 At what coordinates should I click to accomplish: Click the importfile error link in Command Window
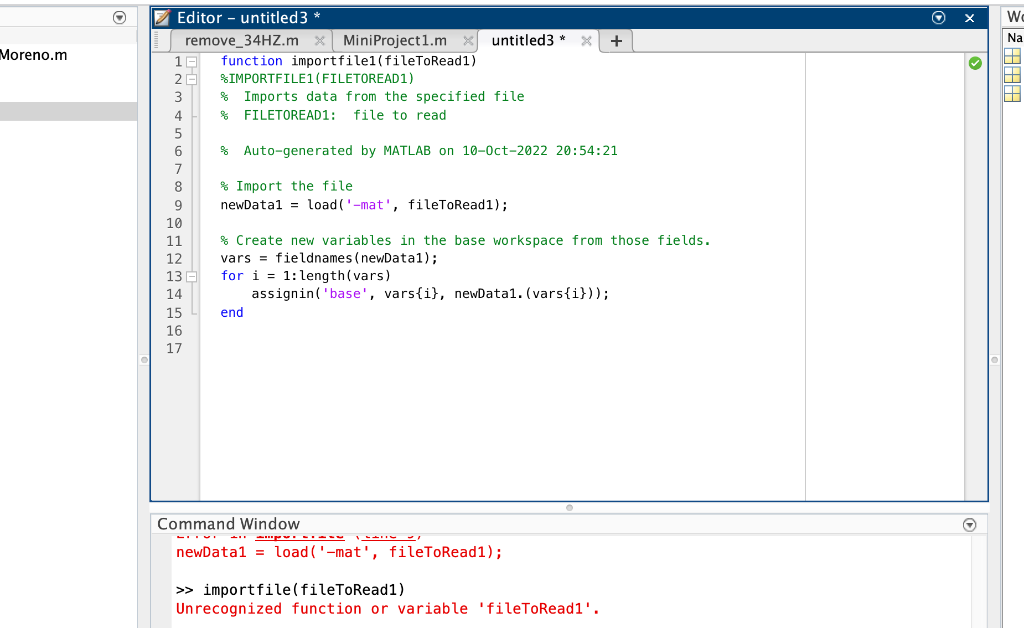[x=300, y=537]
